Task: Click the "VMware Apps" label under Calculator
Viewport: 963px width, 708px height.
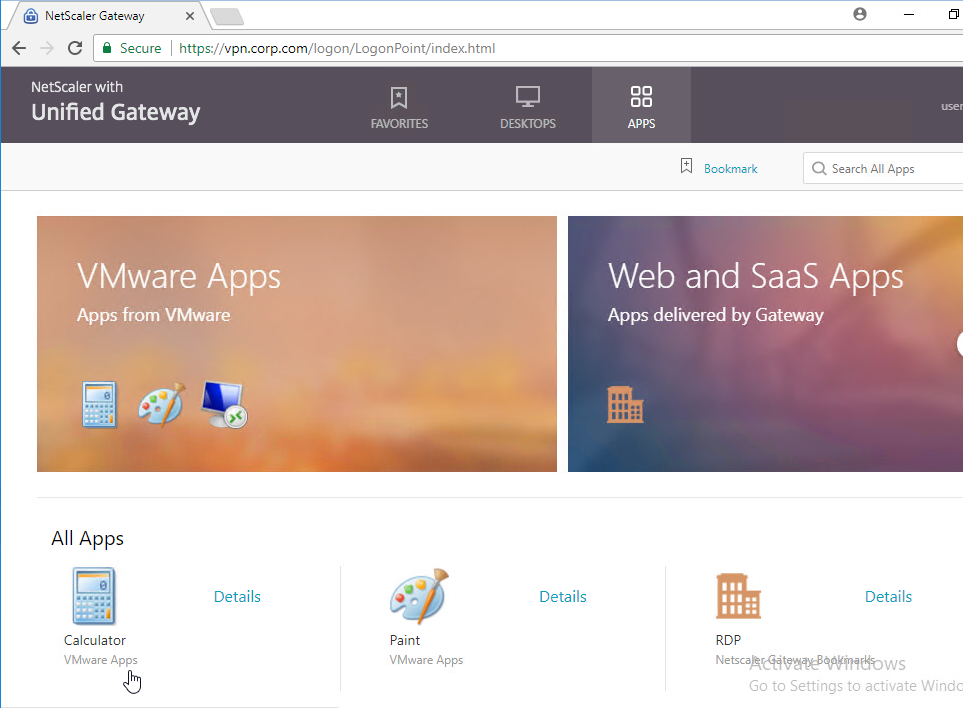Action: tap(101, 659)
